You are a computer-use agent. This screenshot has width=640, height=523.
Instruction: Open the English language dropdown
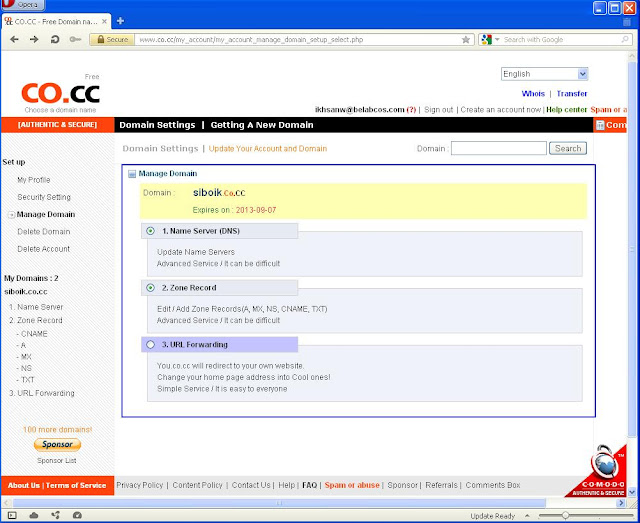544,74
